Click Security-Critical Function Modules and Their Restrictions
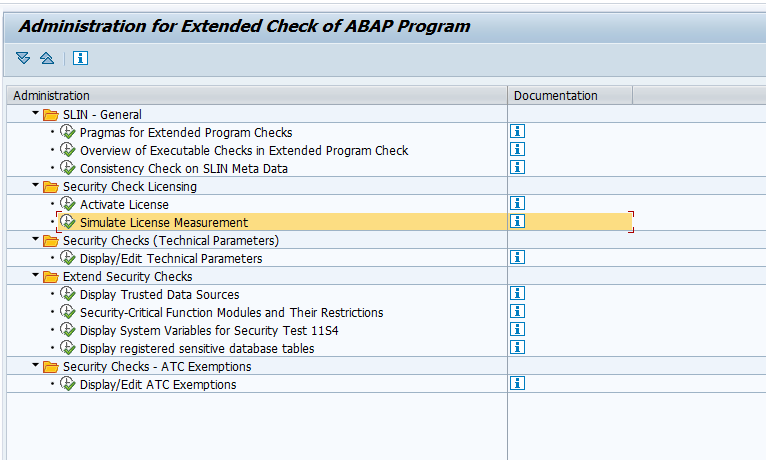Screen dimensions: 766x460 pos(232,313)
